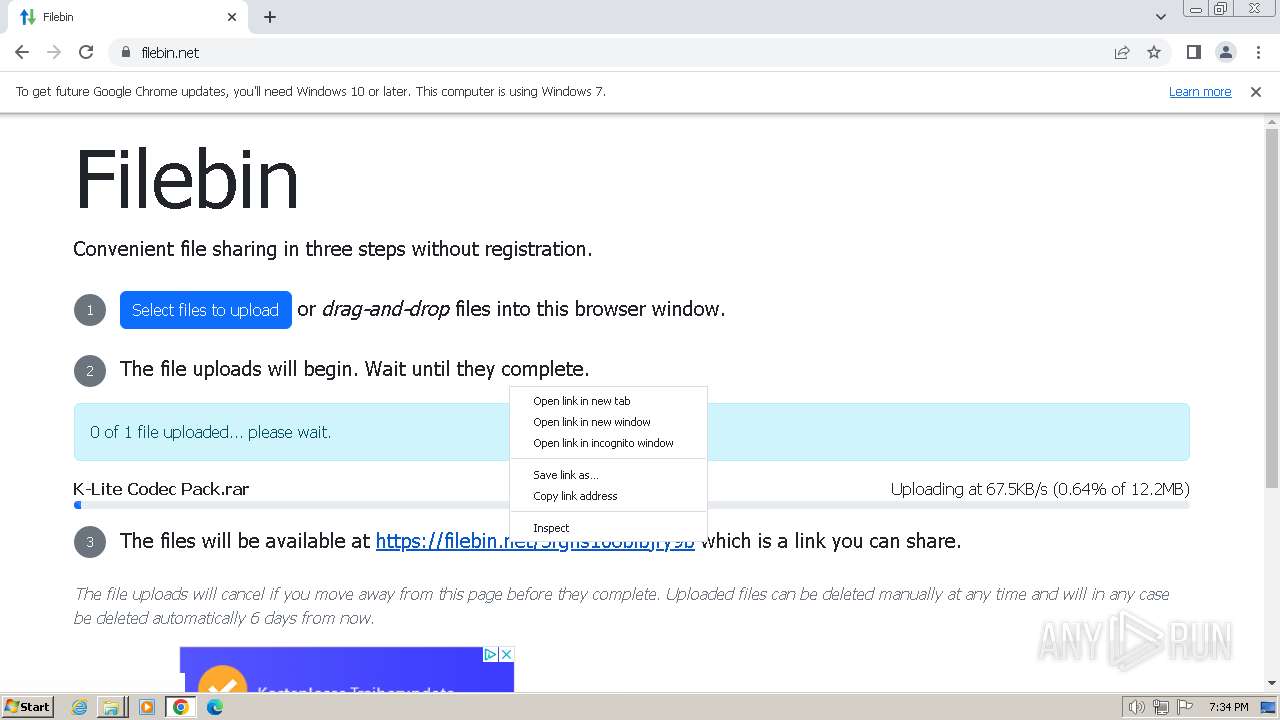Go back to previous page
The image size is (1280, 720).
coord(22,52)
